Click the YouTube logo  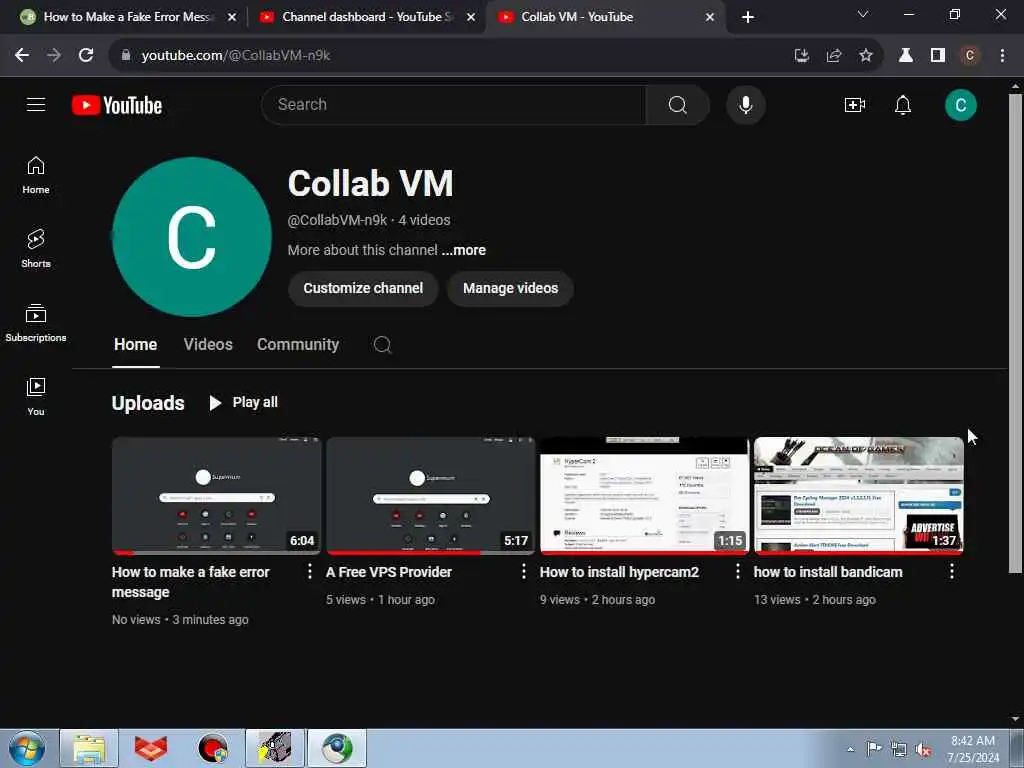point(117,105)
